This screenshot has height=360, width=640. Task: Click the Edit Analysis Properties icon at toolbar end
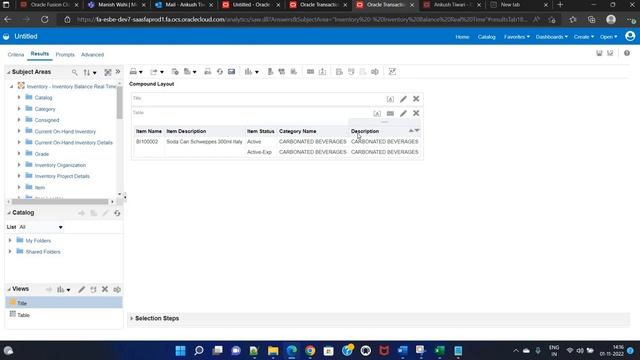[392, 72]
